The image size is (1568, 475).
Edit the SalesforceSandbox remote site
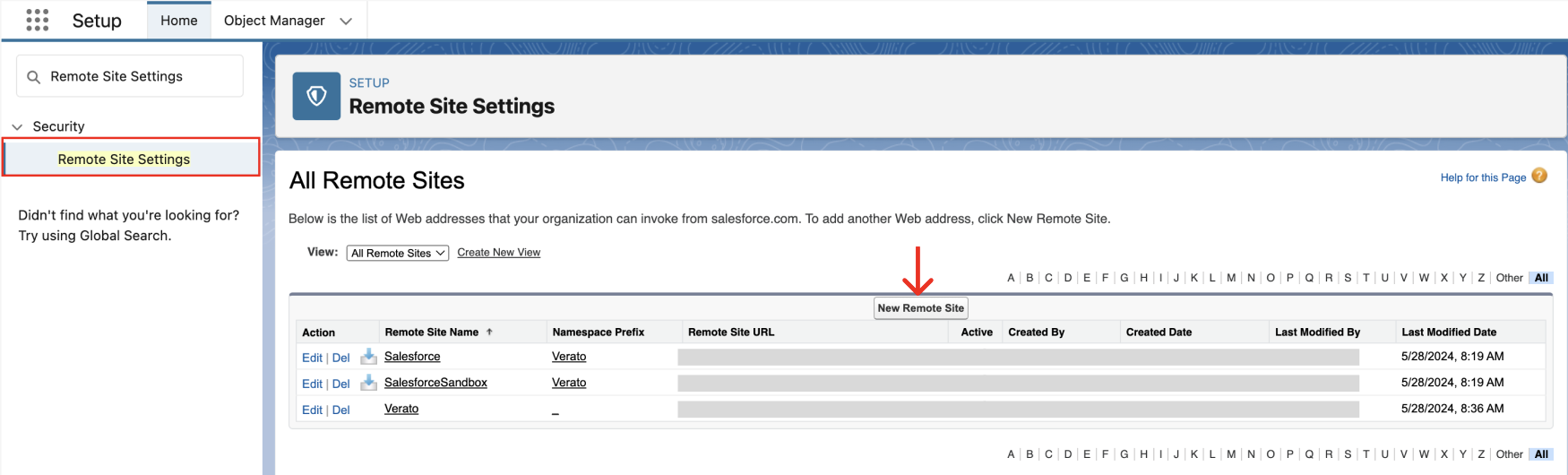pyautogui.click(x=312, y=384)
